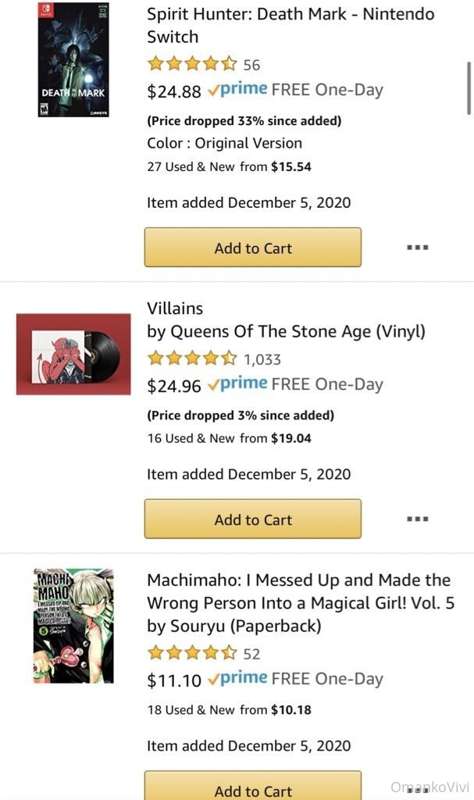The width and height of the screenshot is (474, 800).
Task: Click the page scrollbar thumb
Action: pyautogui.click(x=469, y=88)
